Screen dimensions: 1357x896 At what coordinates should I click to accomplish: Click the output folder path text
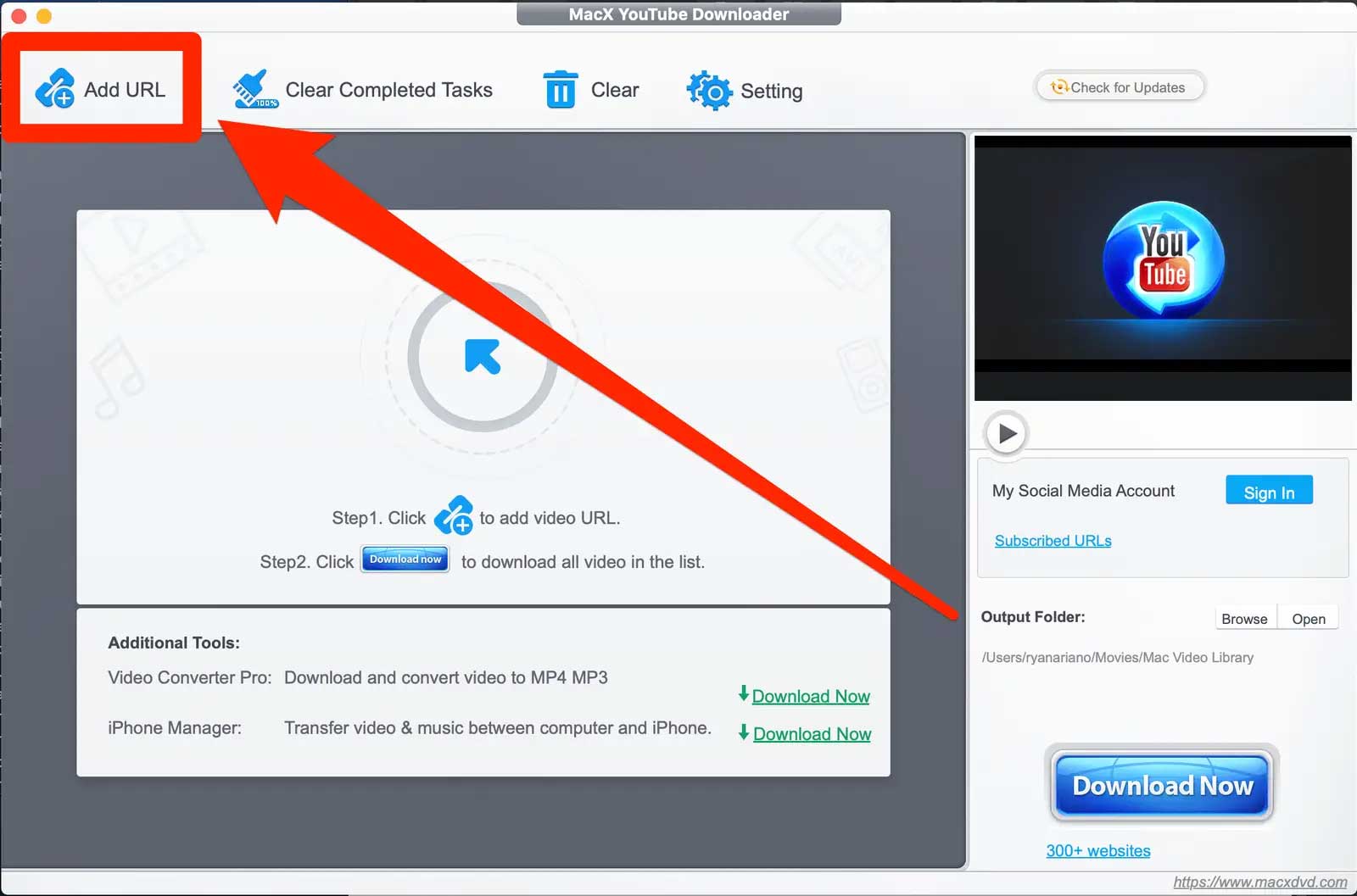(x=1117, y=658)
